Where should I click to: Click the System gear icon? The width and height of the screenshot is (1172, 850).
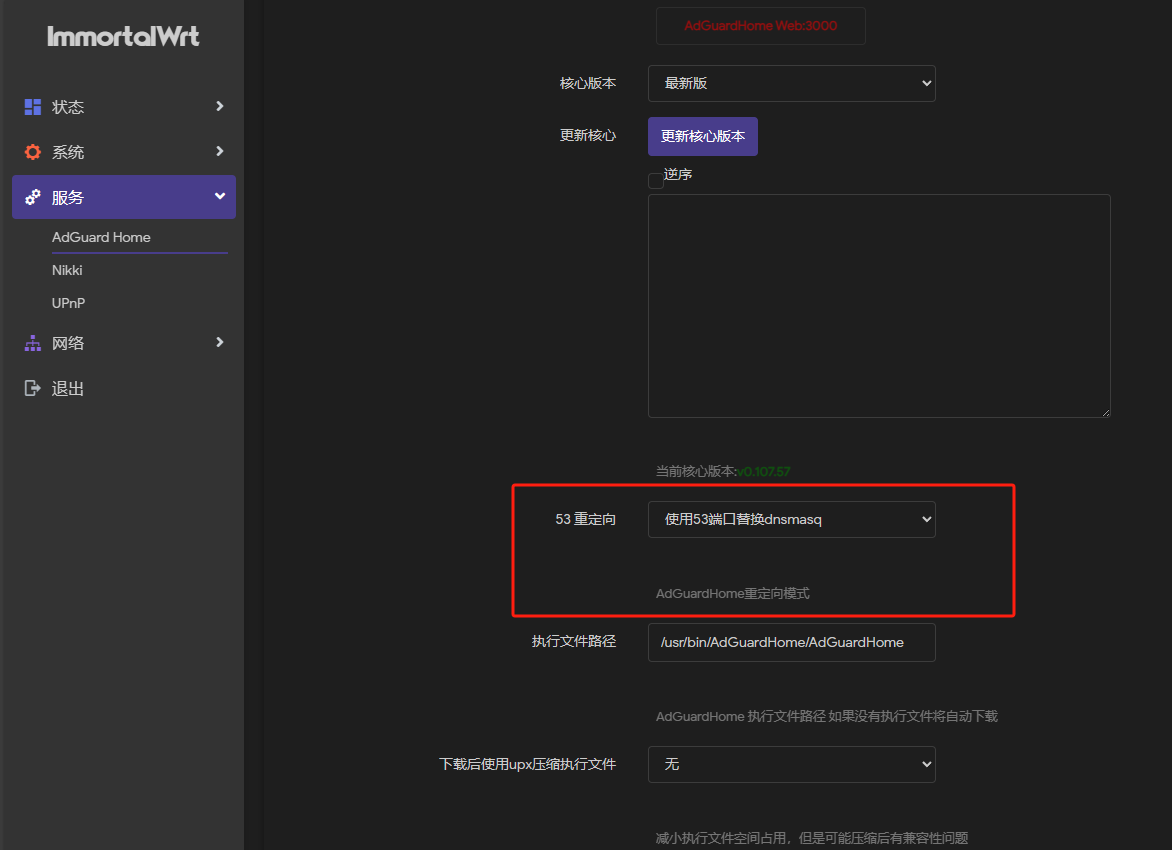[x=33, y=152]
